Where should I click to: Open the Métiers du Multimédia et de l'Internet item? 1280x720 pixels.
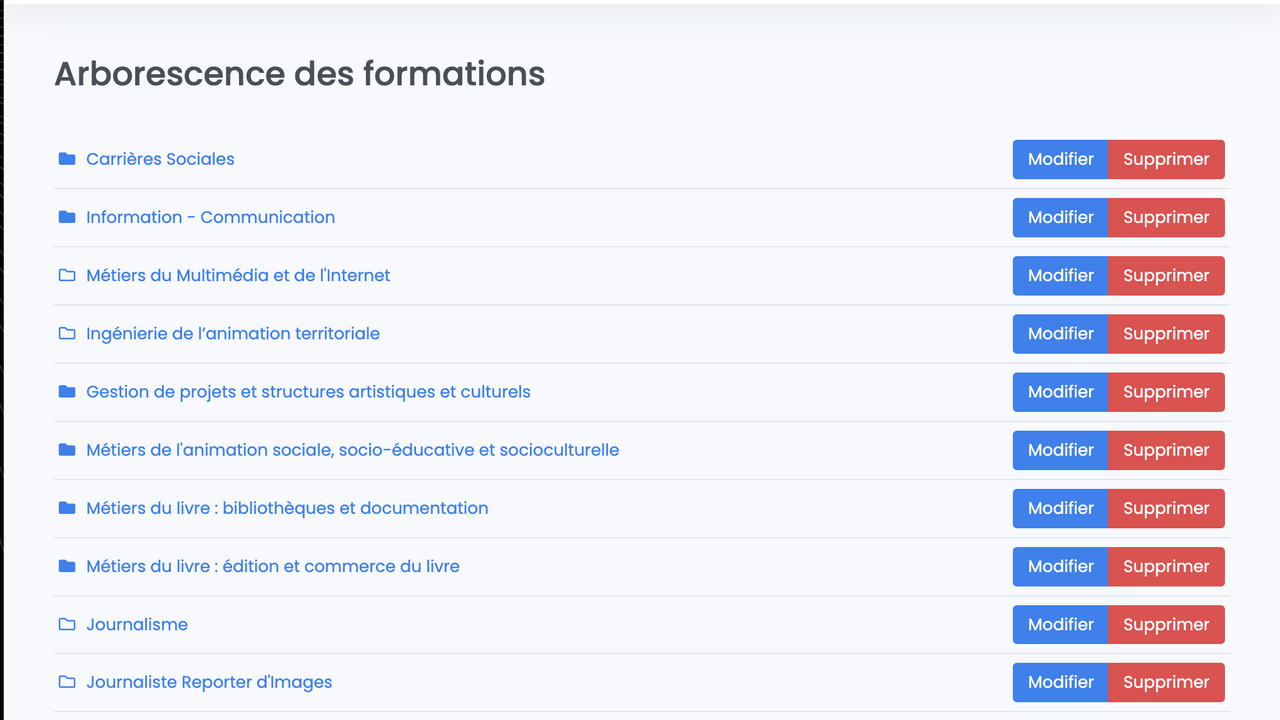tap(238, 275)
